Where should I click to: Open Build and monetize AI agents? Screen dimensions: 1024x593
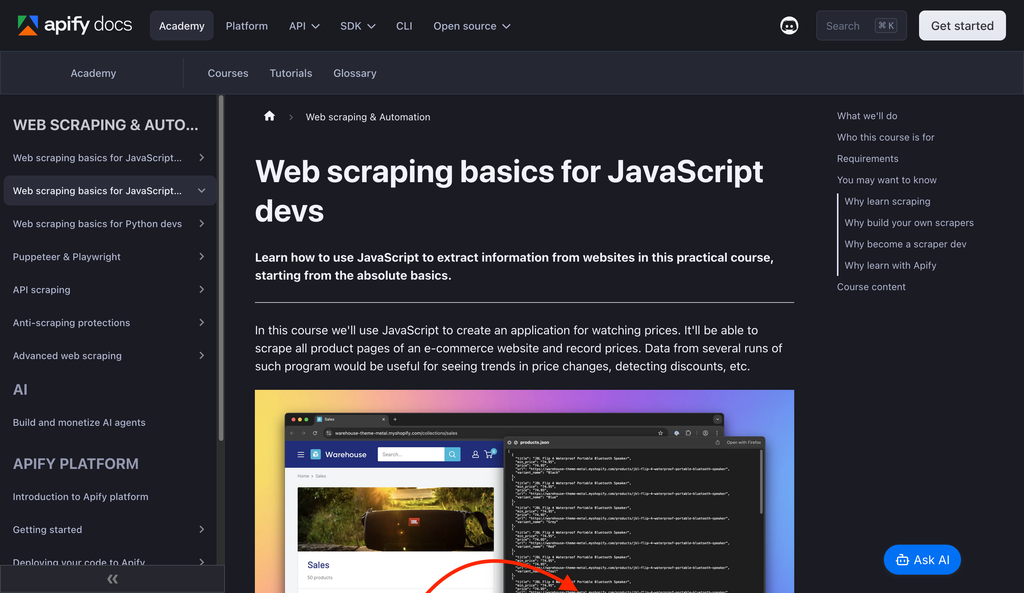(79, 423)
